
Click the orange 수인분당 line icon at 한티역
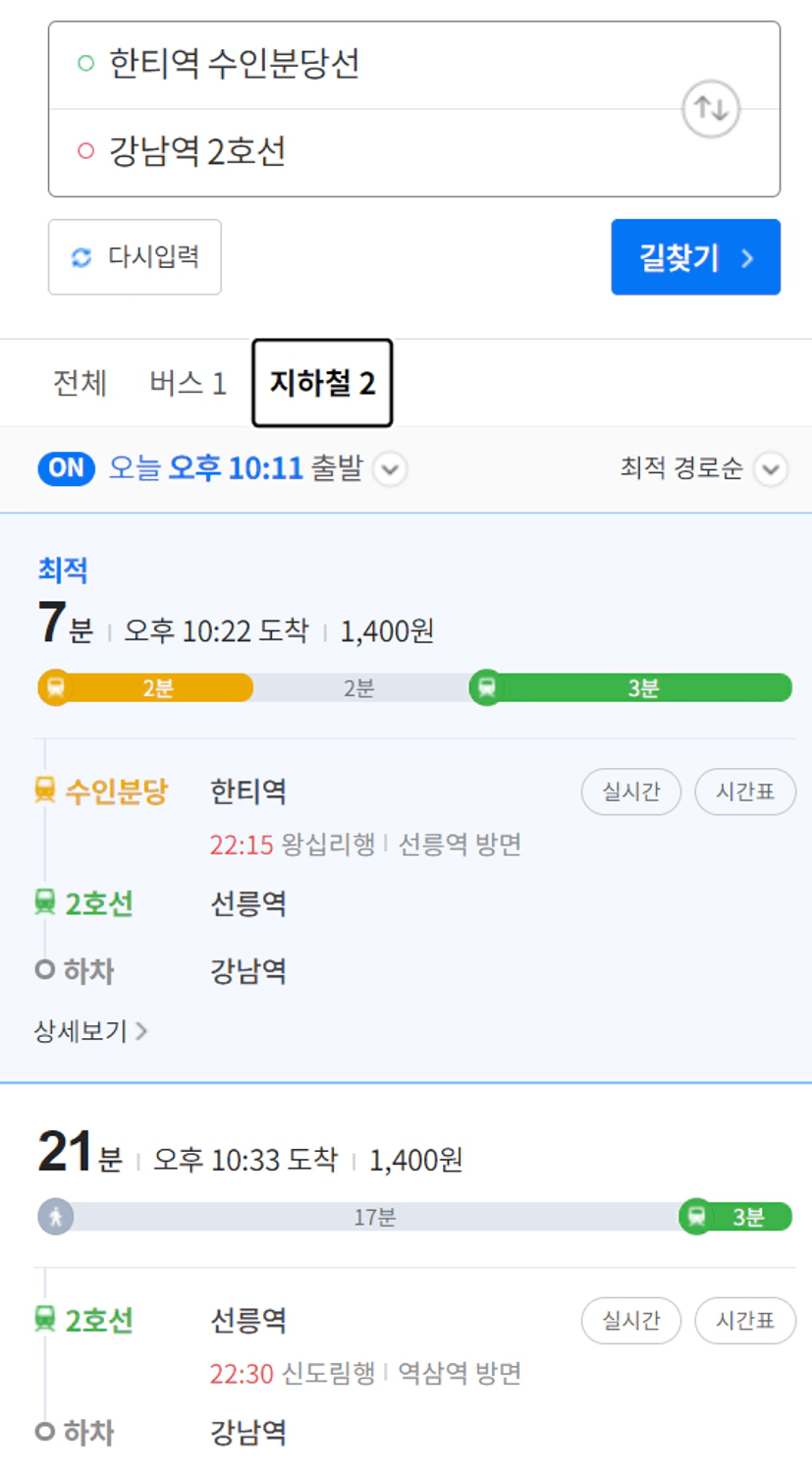pyautogui.click(x=45, y=790)
